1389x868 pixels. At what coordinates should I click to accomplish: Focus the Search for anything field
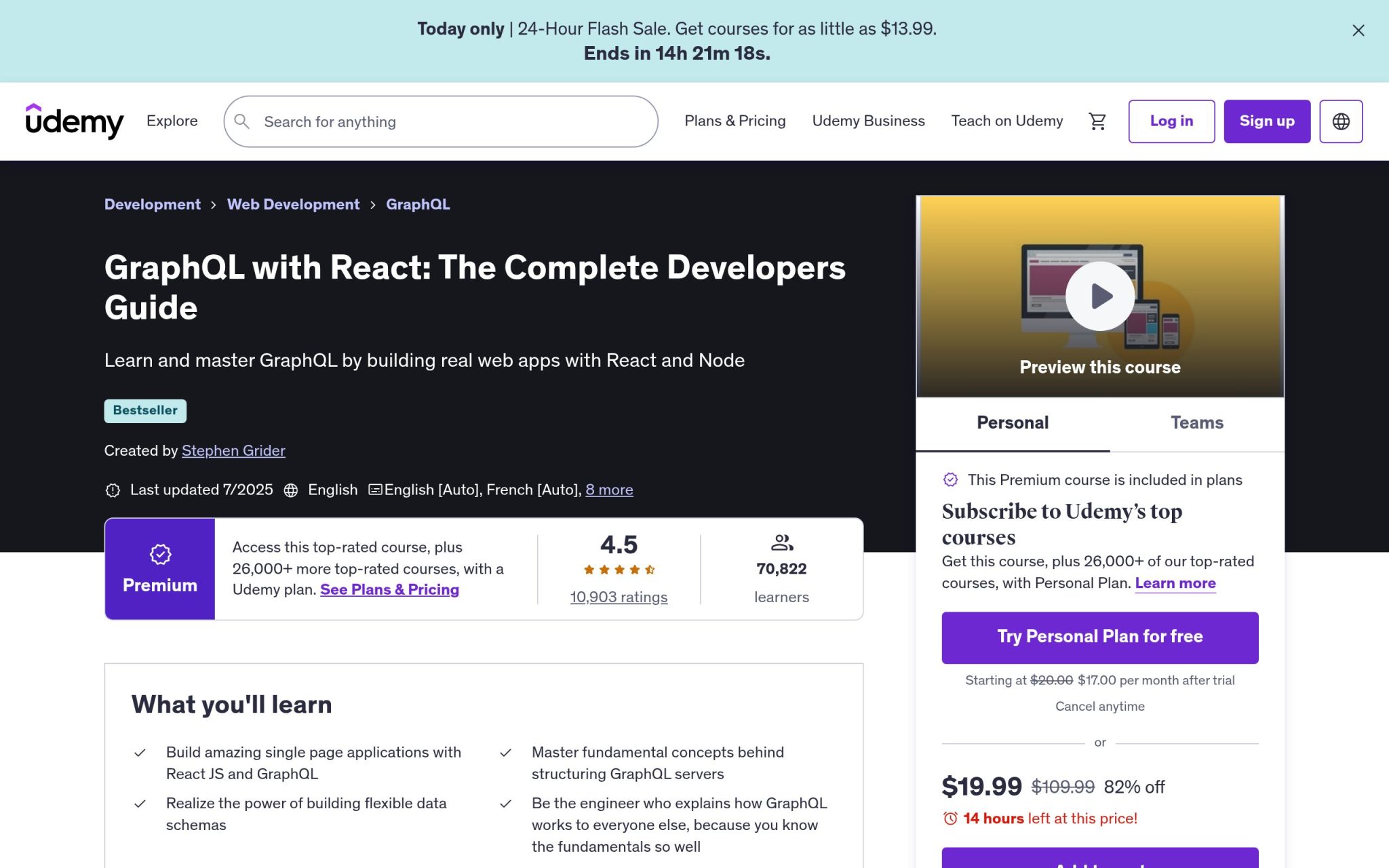441,121
